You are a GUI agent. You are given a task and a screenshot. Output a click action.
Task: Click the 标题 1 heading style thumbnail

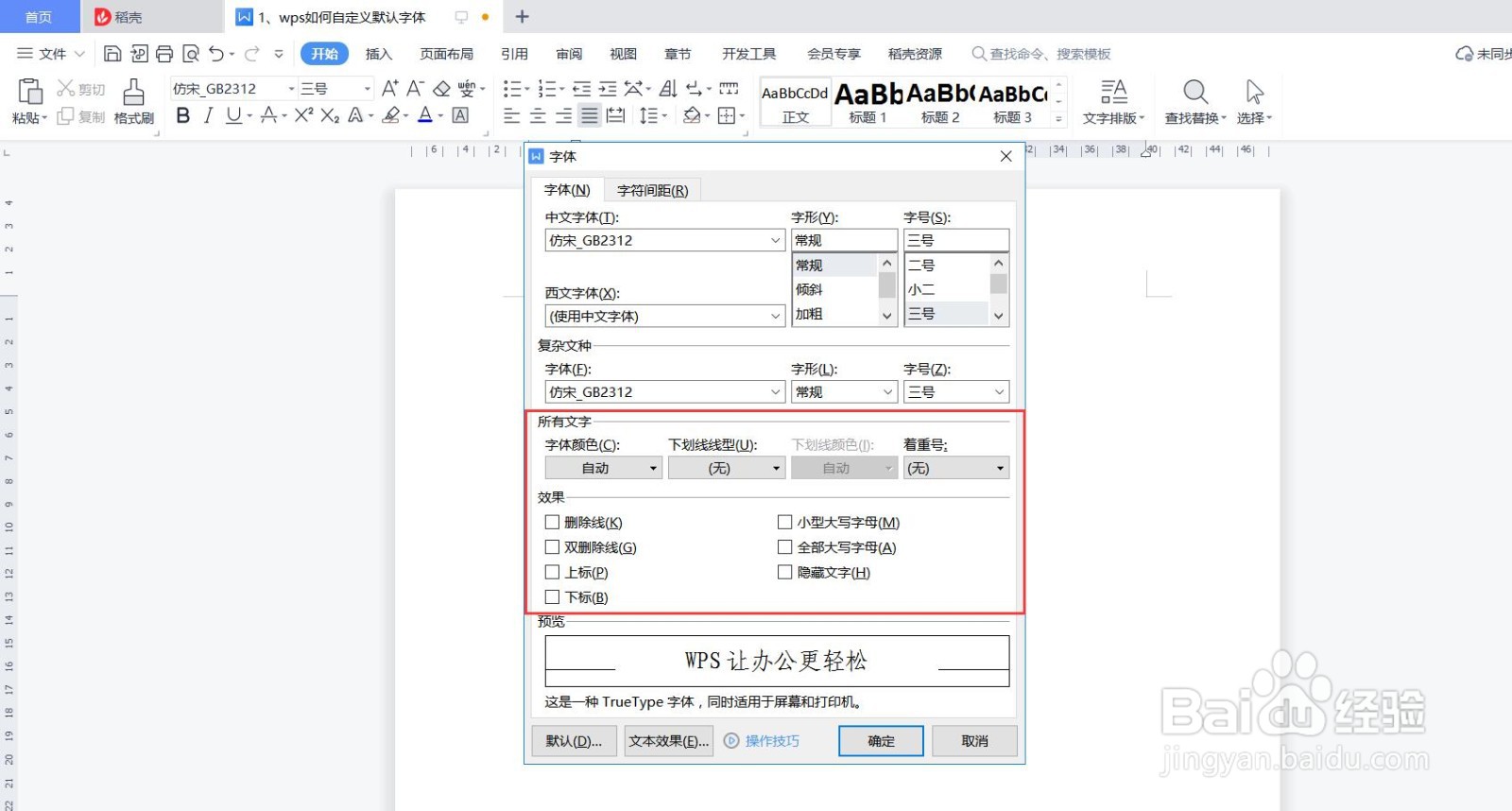[x=868, y=101]
